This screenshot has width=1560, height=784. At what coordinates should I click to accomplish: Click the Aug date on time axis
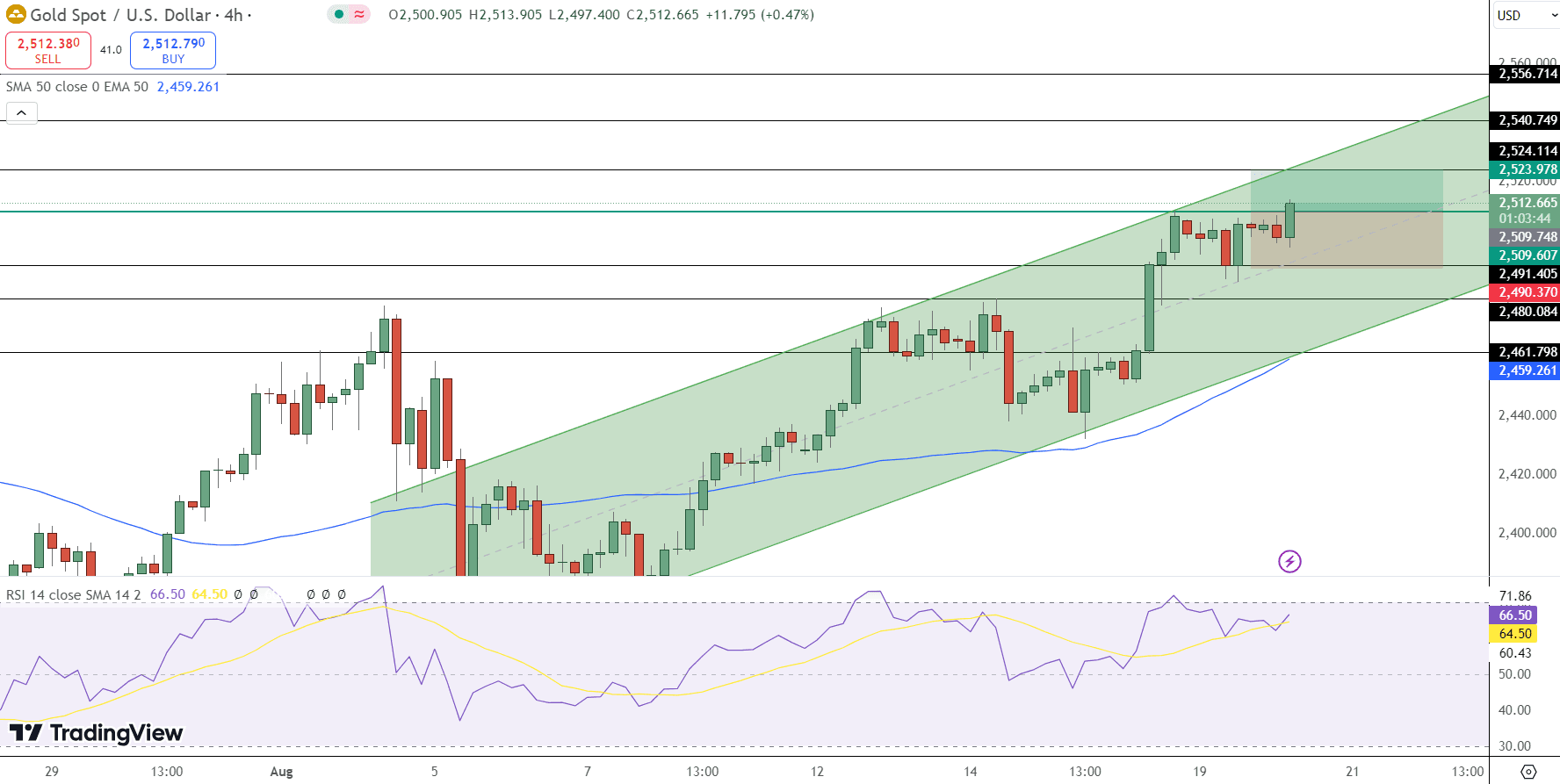click(281, 772)
